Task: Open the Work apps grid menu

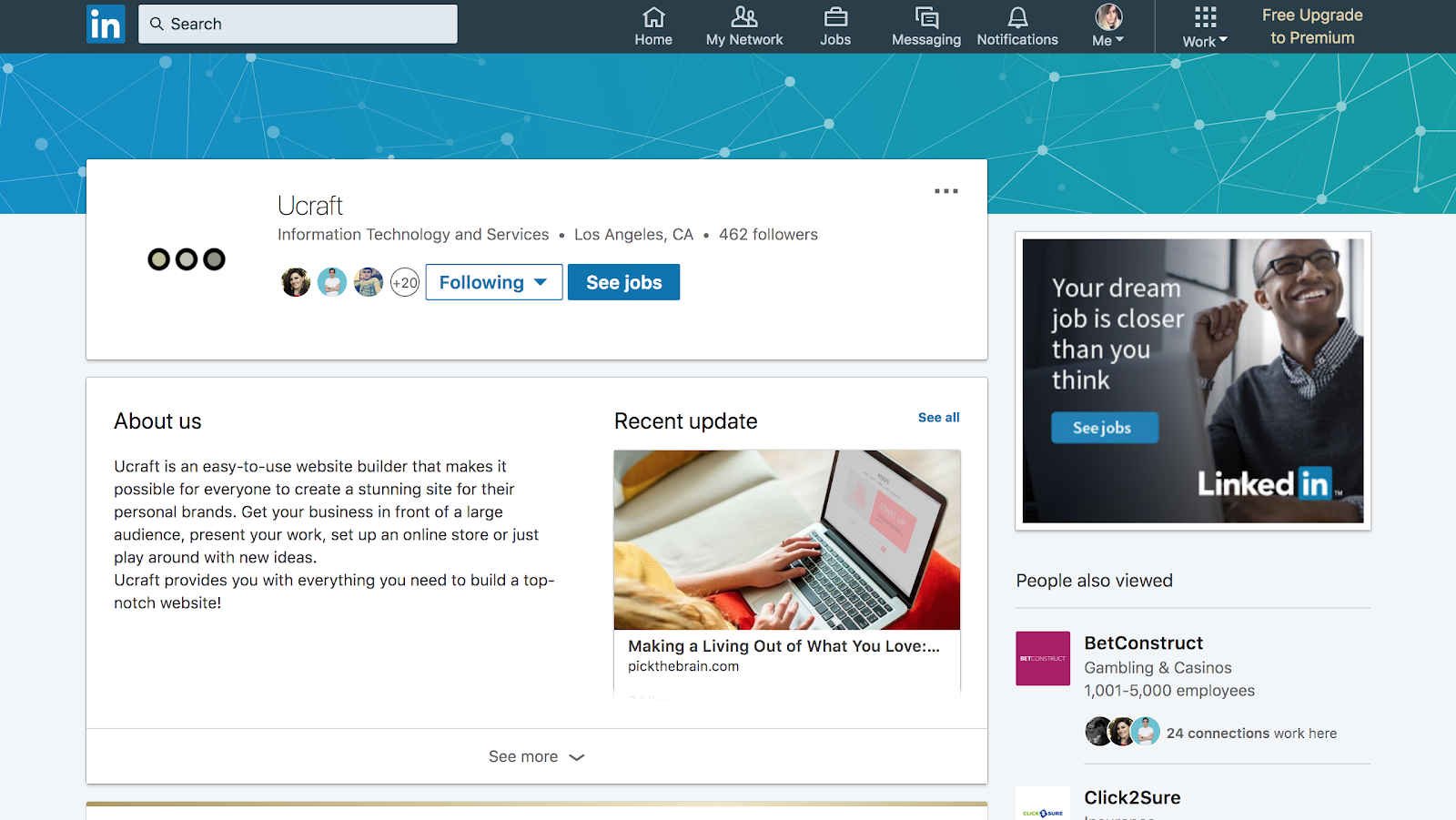Action: 1205,25
